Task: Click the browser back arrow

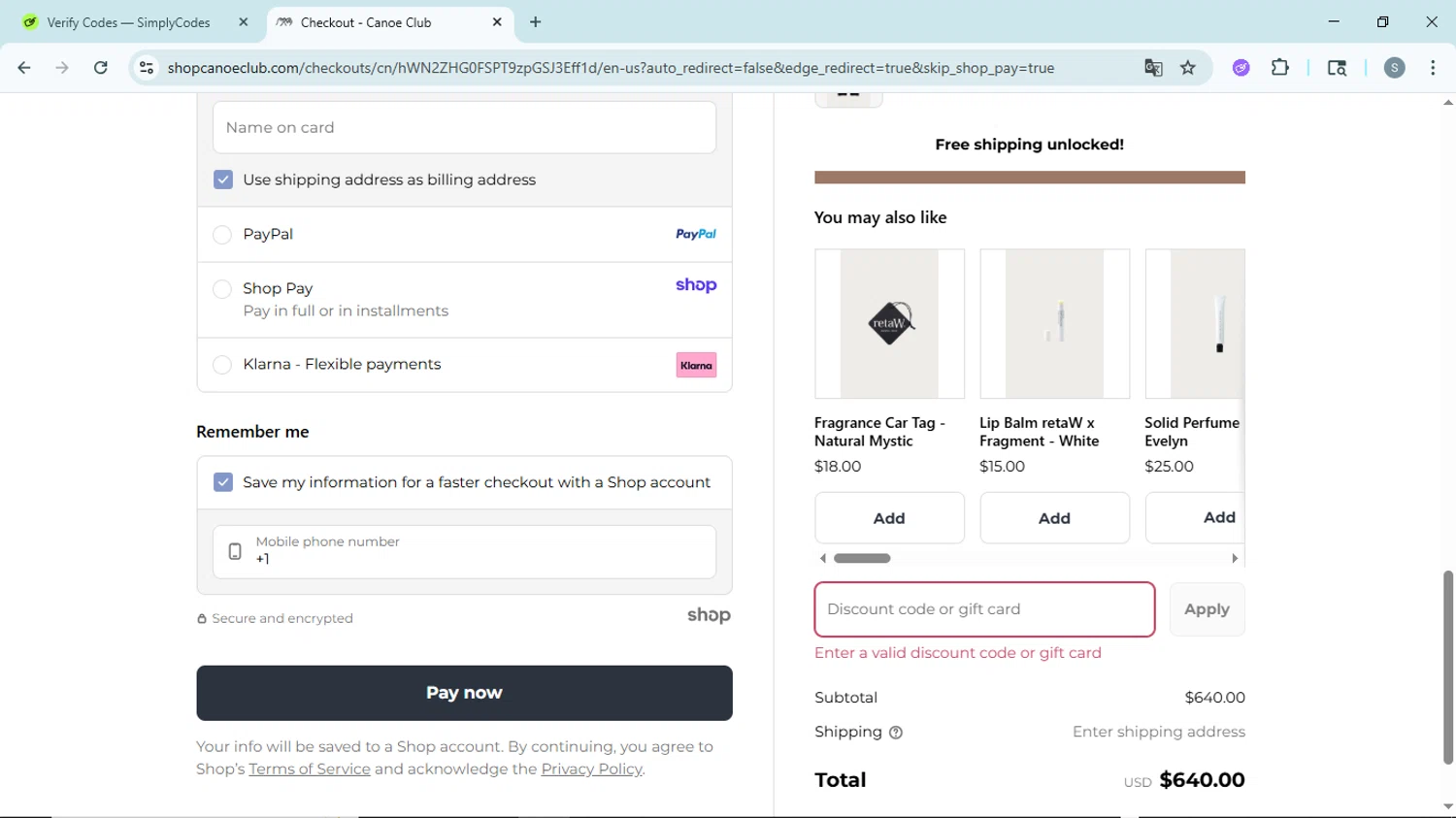Action: [24, 68]
